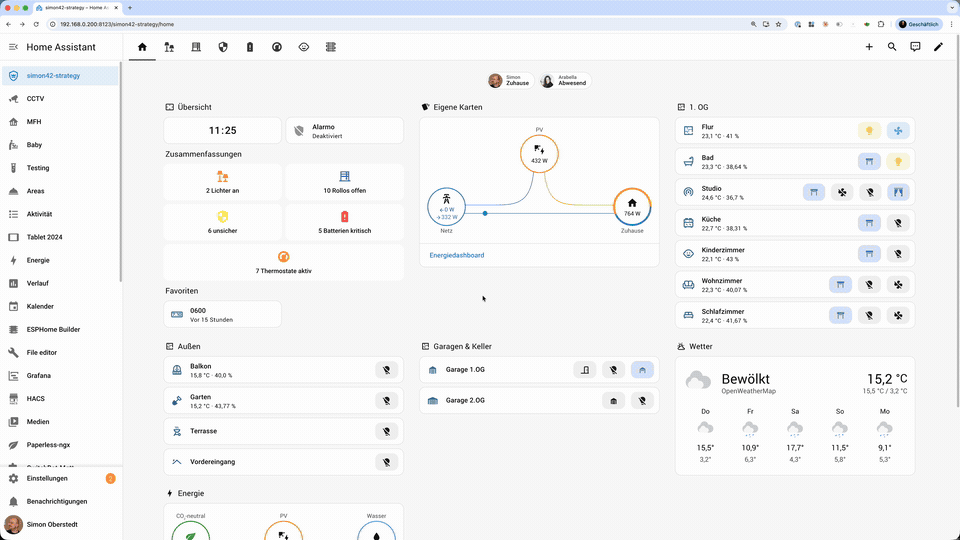Open MFH dashboard from sidebar
This screenshot has width=960, height=540.
pyautogui.click(x=60, y=122)
